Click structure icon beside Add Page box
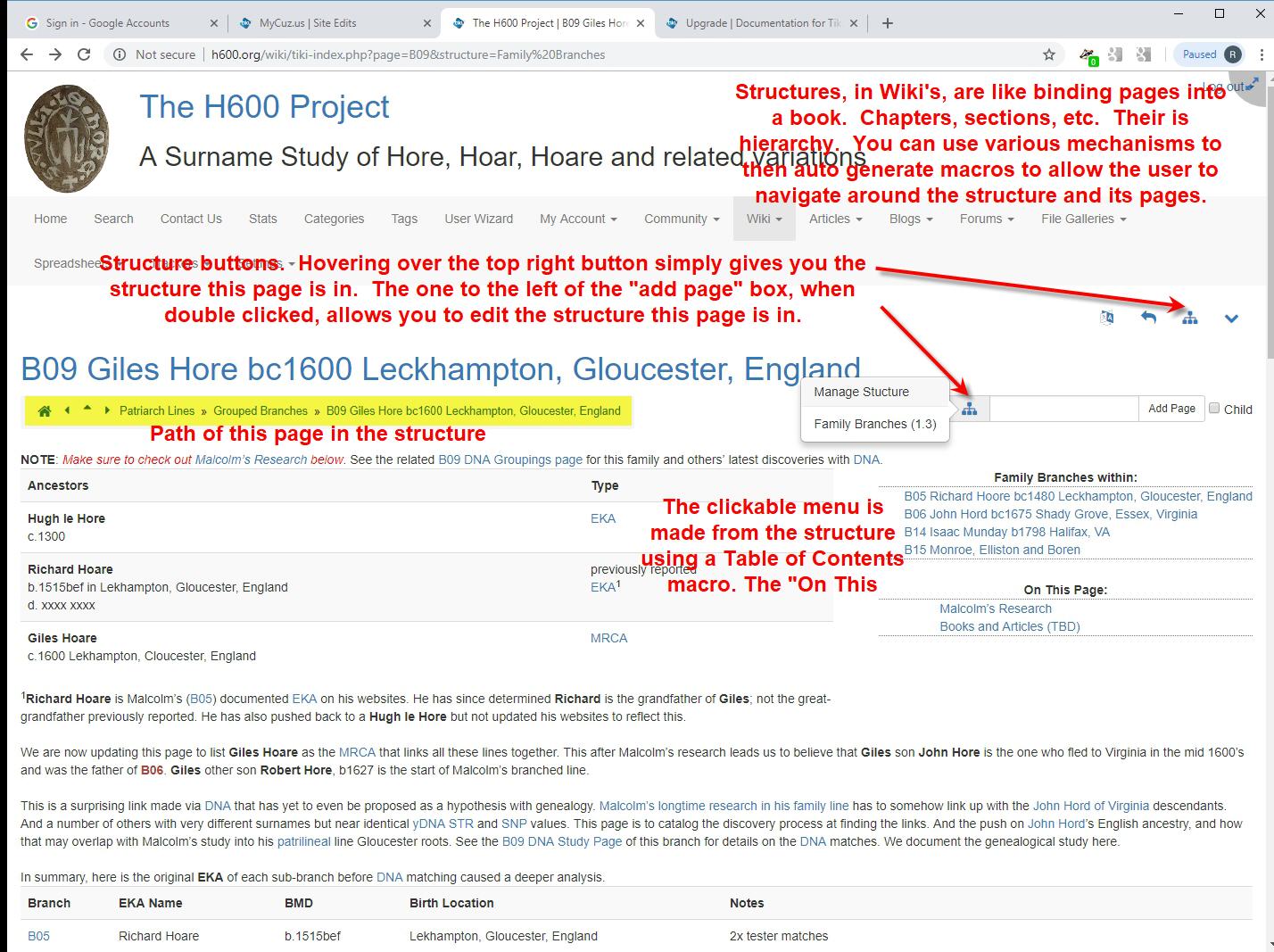 pyautogui.click(x=970, y=409)
